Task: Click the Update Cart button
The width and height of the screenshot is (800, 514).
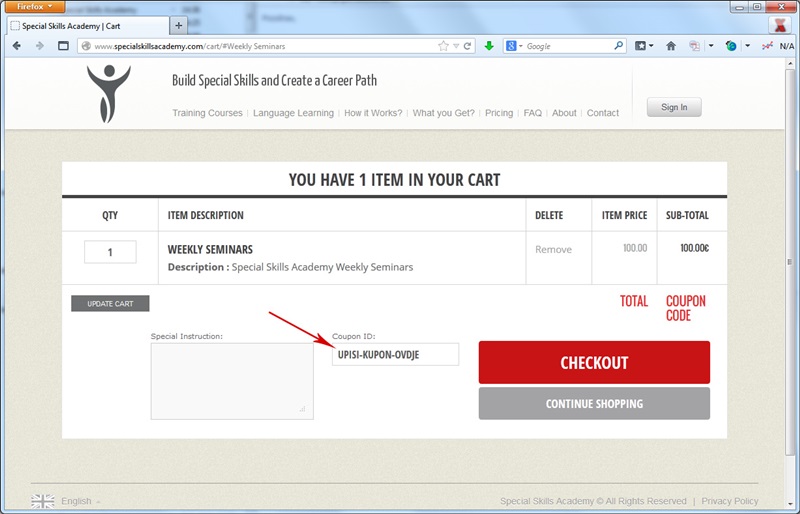Action: point(110,304)
